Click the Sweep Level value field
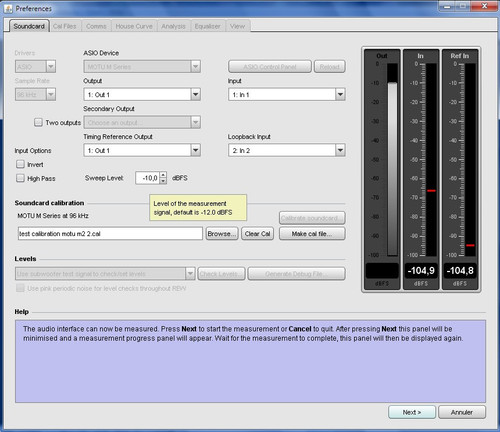The width and height of the screenshot is (500, 432). pyautogui.click(x=148, y=178)
